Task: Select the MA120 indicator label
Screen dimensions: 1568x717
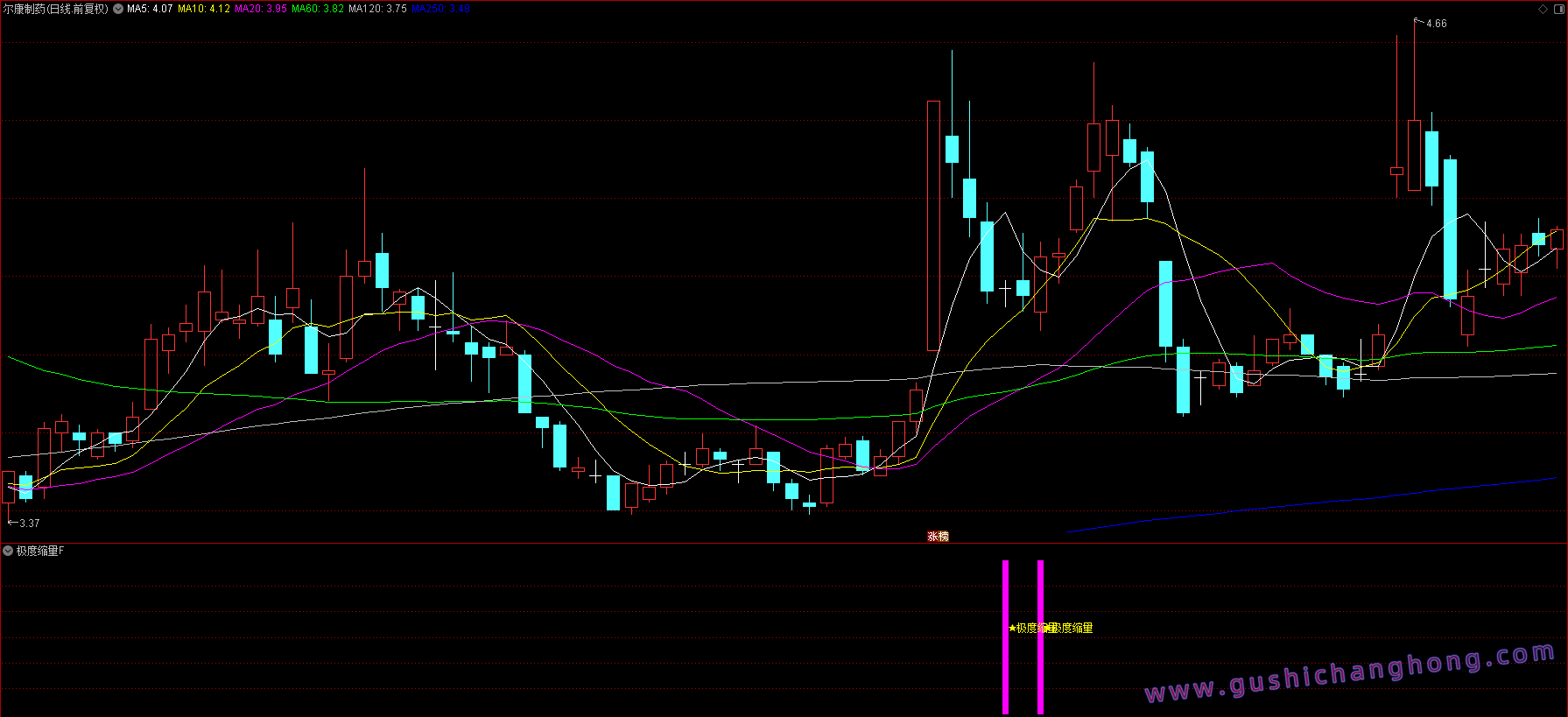Action: click(377, 9)
